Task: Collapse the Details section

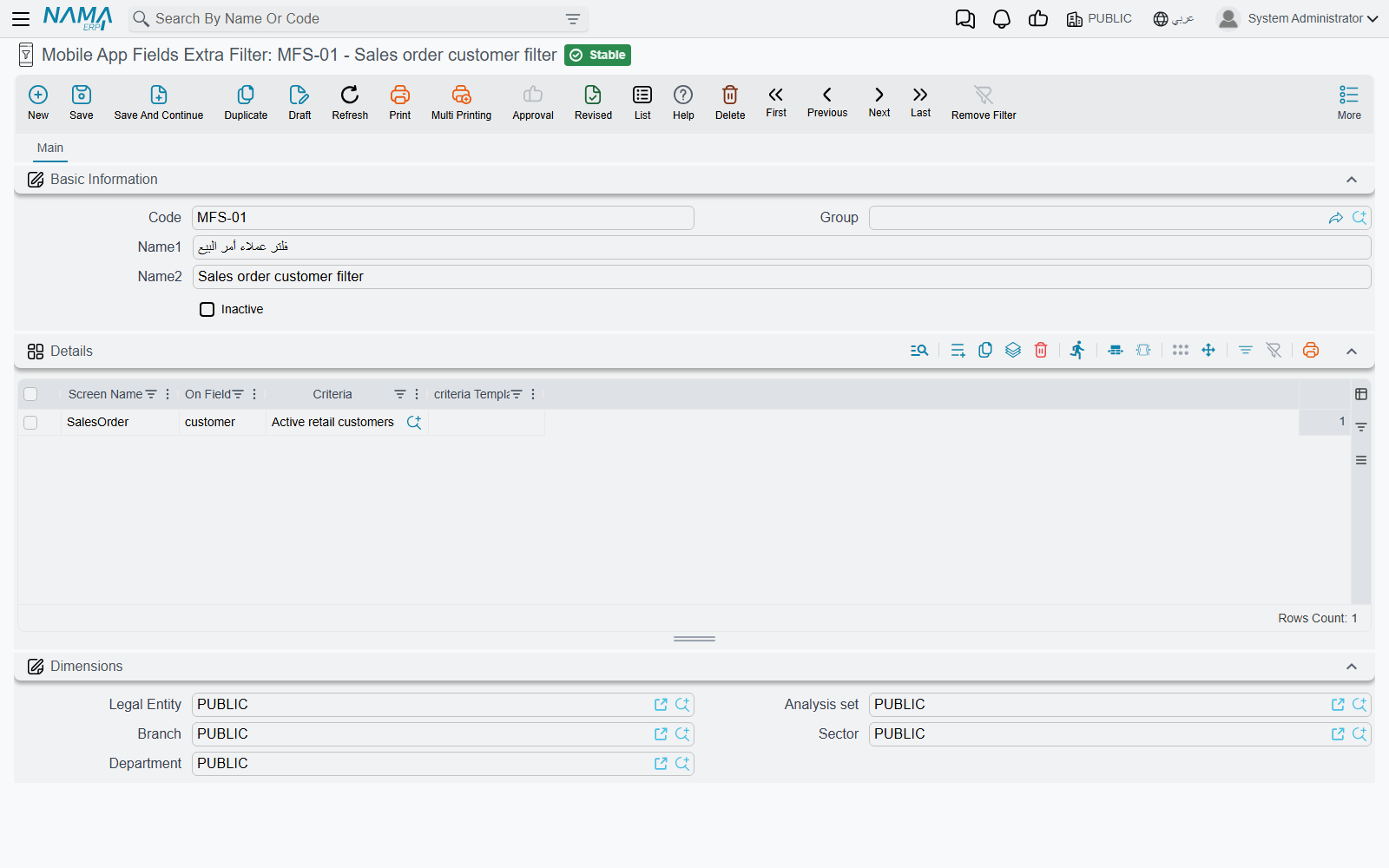Action: (x=1352, y=352)
